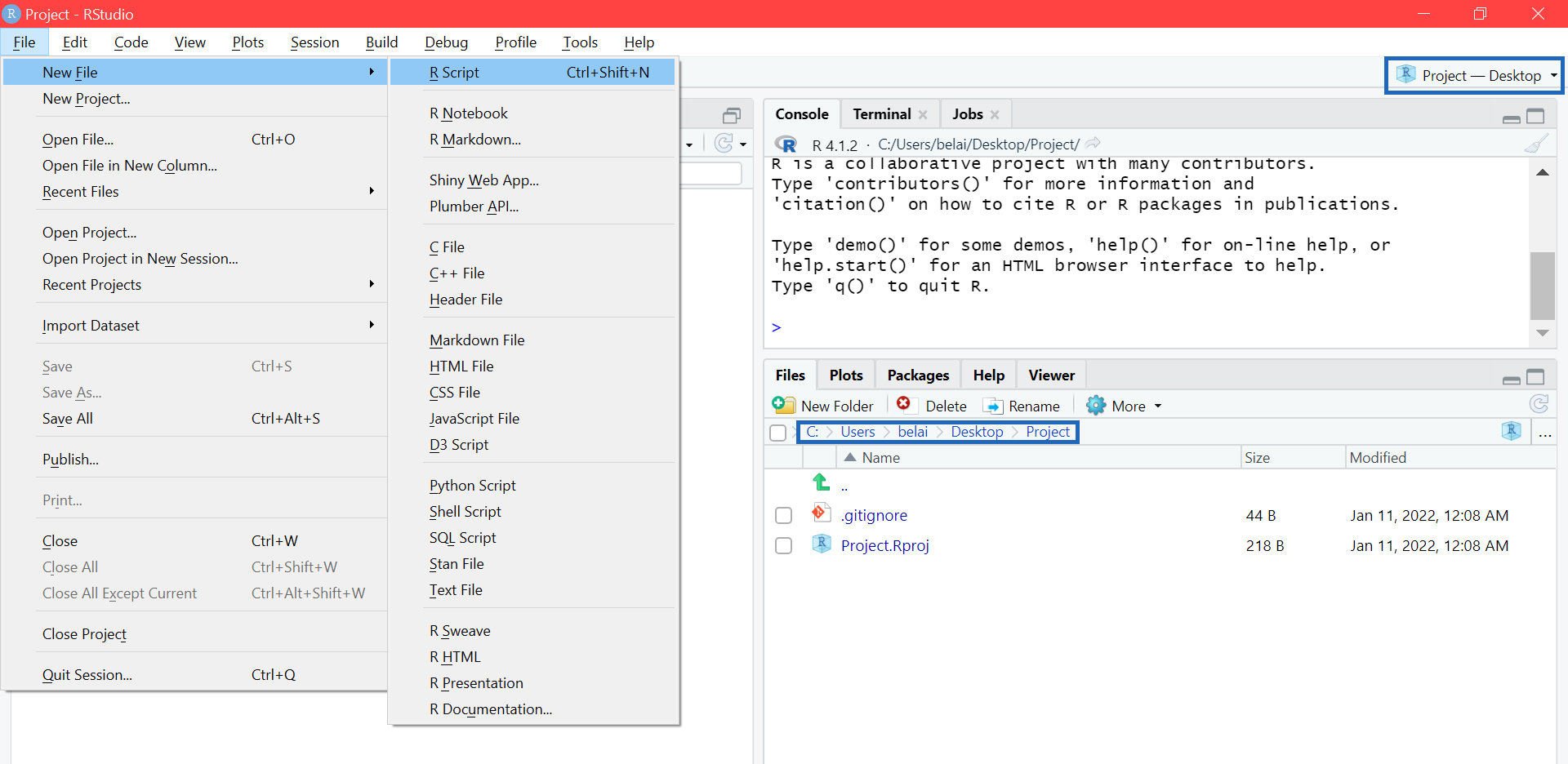Choose Close Project from the File menu
The image size is (1568, 764).
(x=84, y=634)
